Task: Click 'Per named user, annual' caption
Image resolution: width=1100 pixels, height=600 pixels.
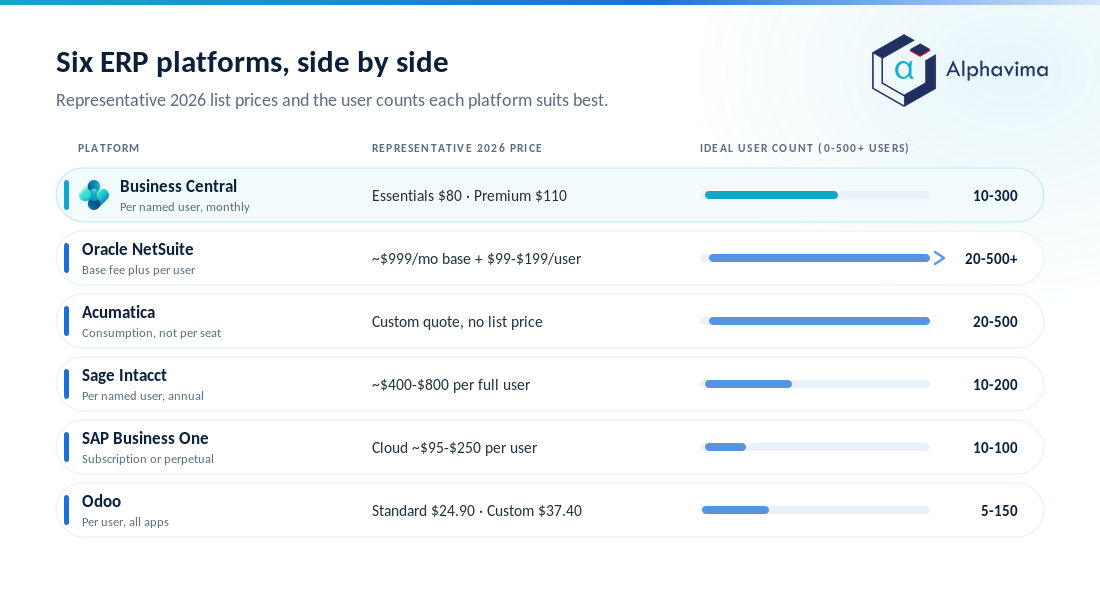Action: 143,396
